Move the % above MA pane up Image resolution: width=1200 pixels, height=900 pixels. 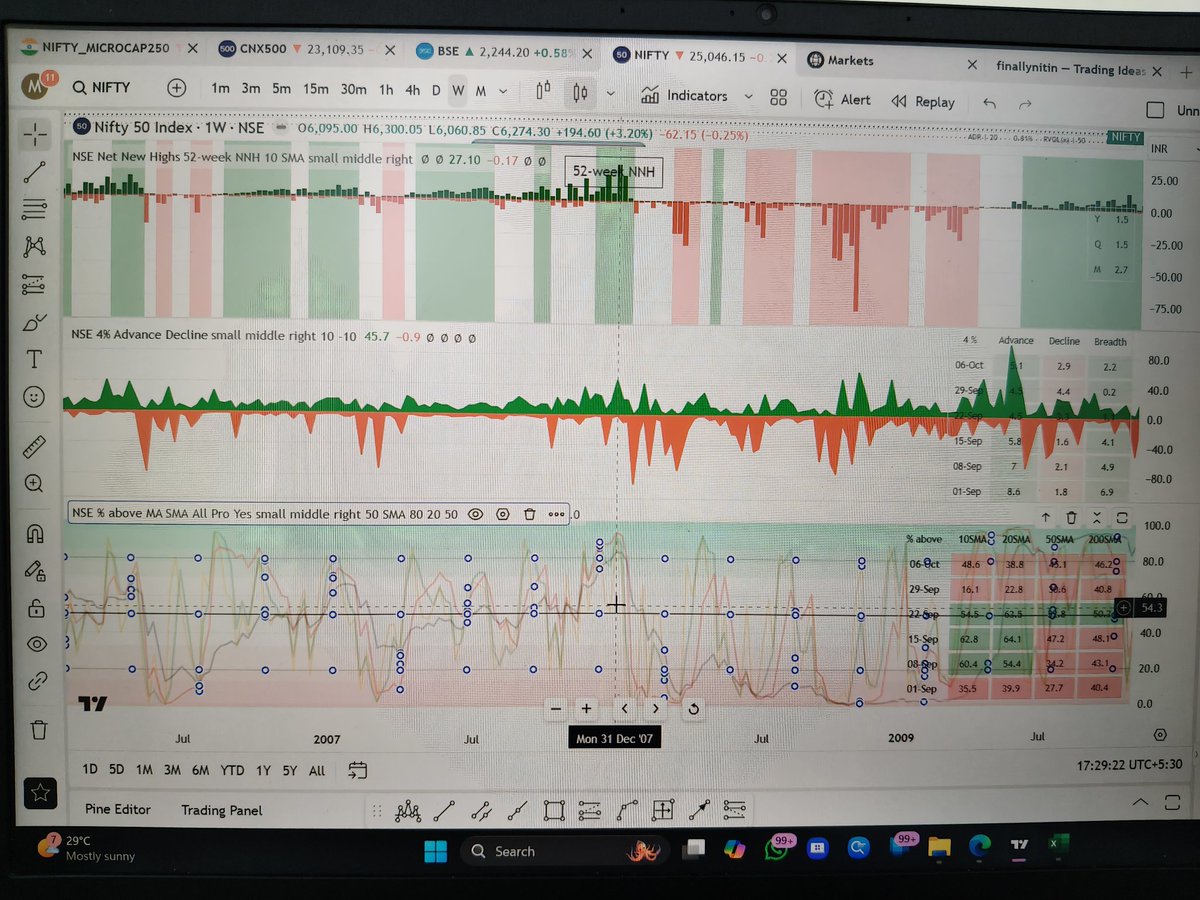[1045, 517]
